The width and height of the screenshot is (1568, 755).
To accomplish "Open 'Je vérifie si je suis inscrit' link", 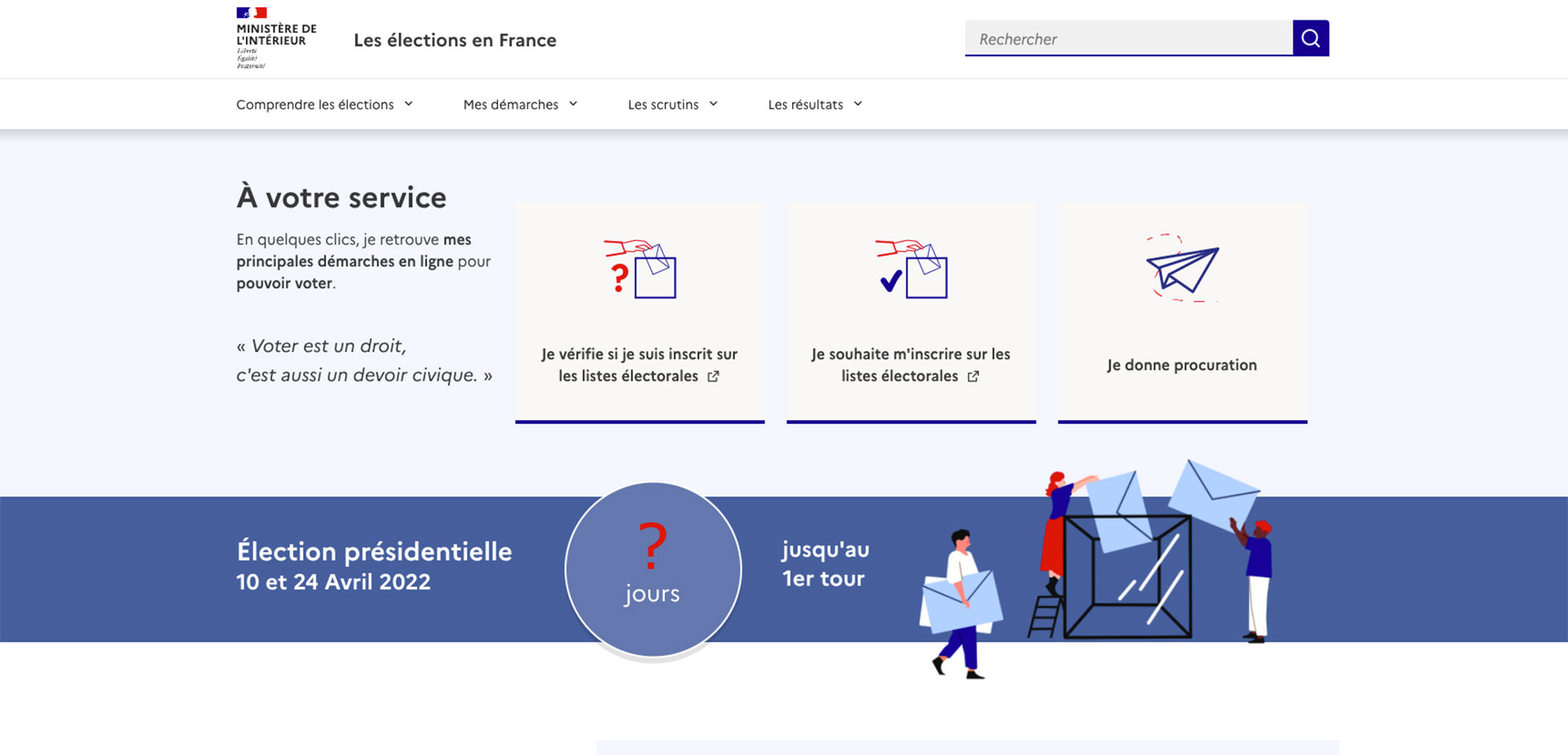I will 639,365.
